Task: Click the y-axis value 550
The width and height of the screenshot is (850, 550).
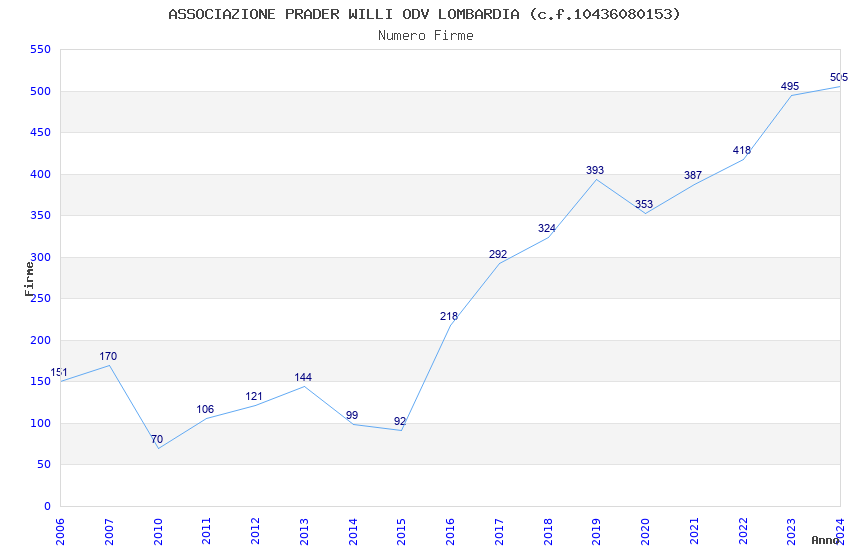Action: pos(40,49)
